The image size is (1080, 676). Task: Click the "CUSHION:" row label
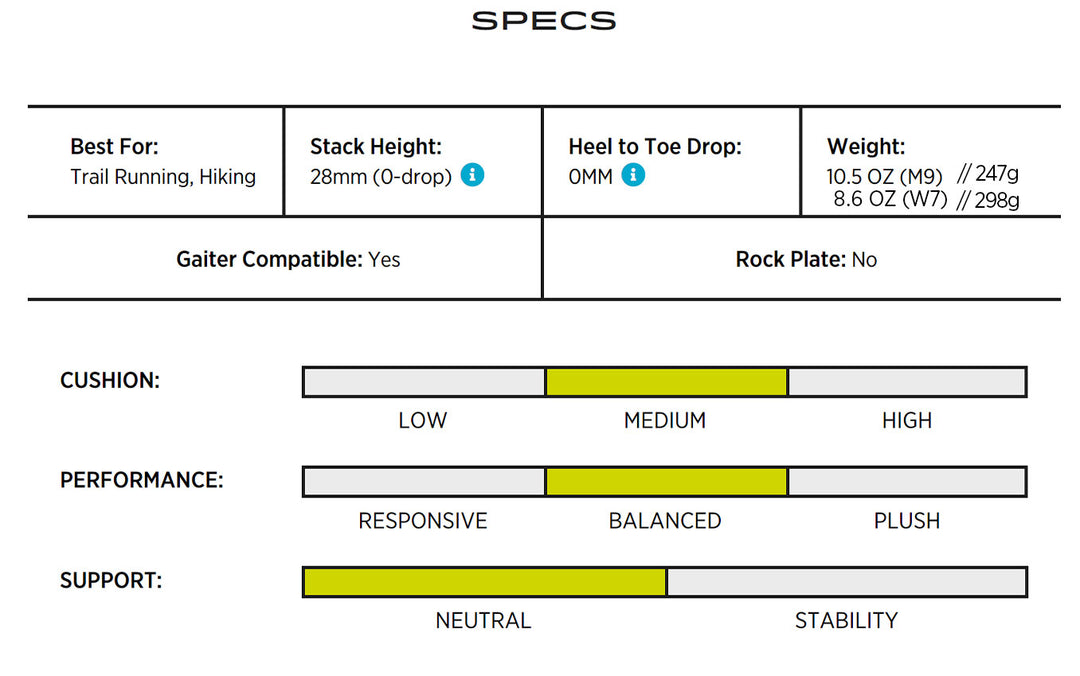pos(110,380)
